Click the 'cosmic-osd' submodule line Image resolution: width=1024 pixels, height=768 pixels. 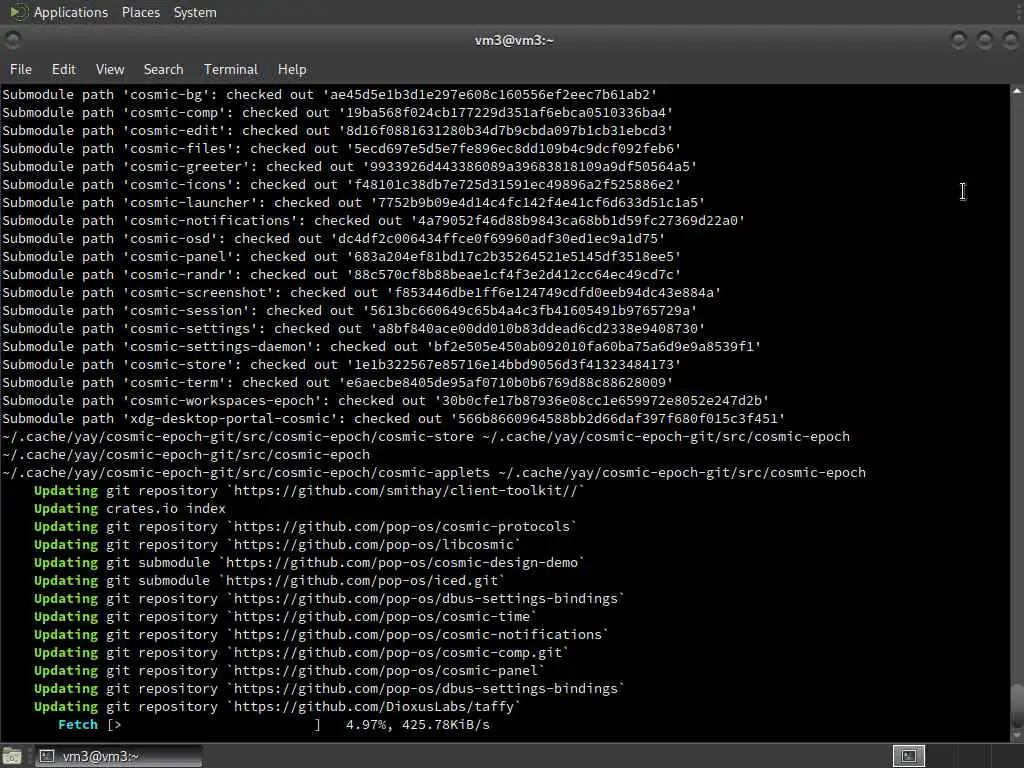click(334, 239)
